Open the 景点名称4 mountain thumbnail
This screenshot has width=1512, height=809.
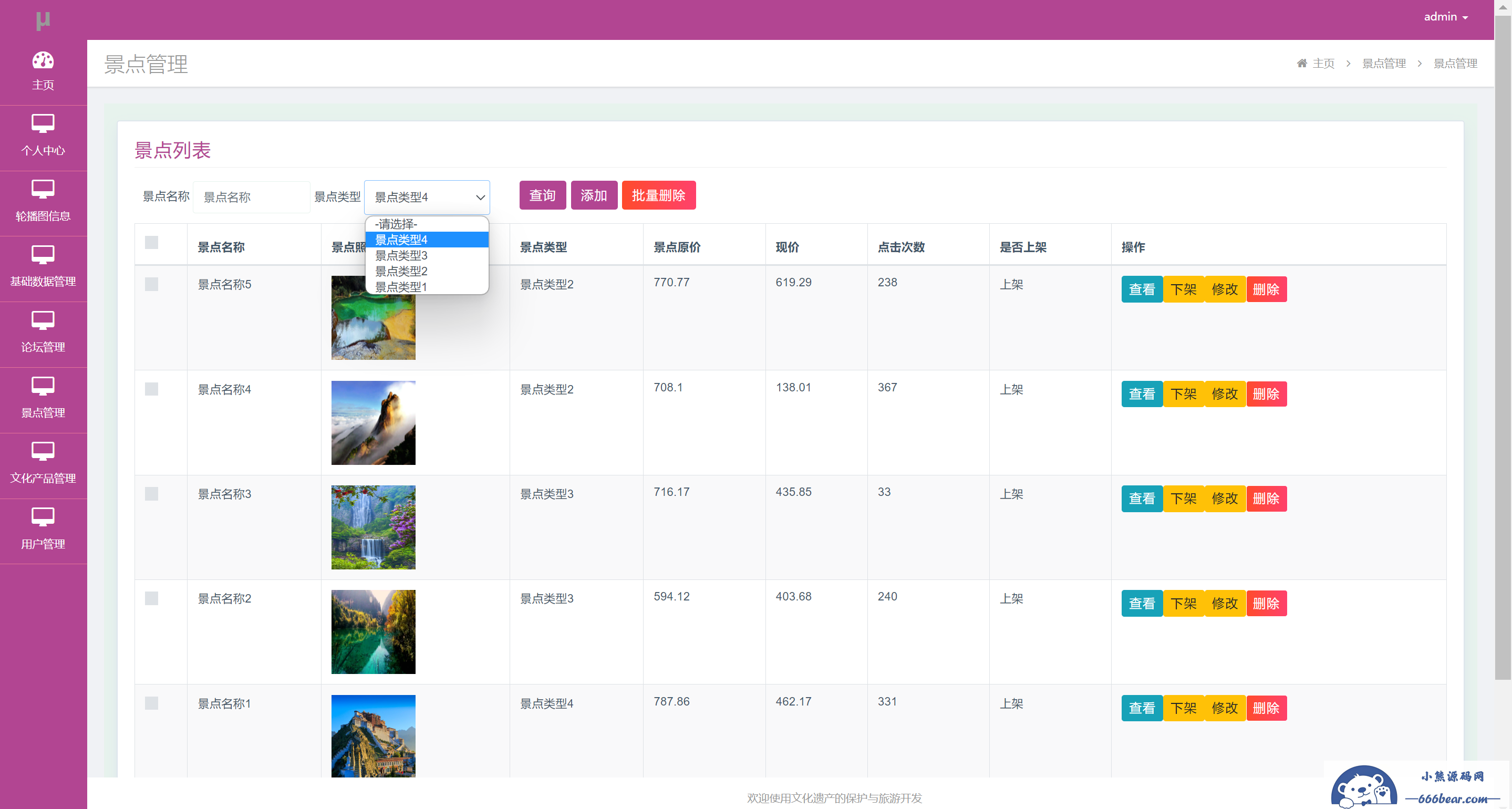tap(374, 423)
